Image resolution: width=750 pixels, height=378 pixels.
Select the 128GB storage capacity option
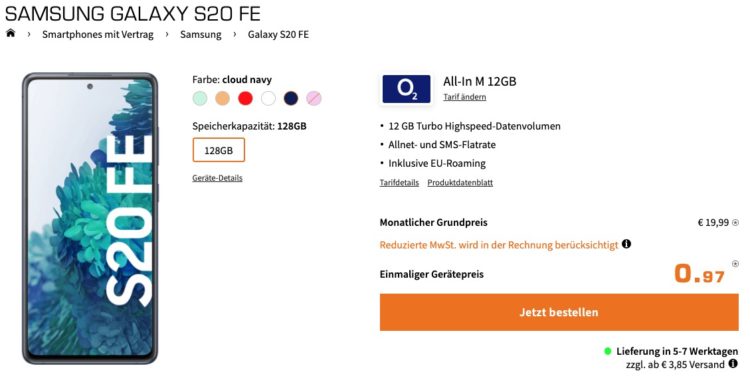click(x=219, y=150)
